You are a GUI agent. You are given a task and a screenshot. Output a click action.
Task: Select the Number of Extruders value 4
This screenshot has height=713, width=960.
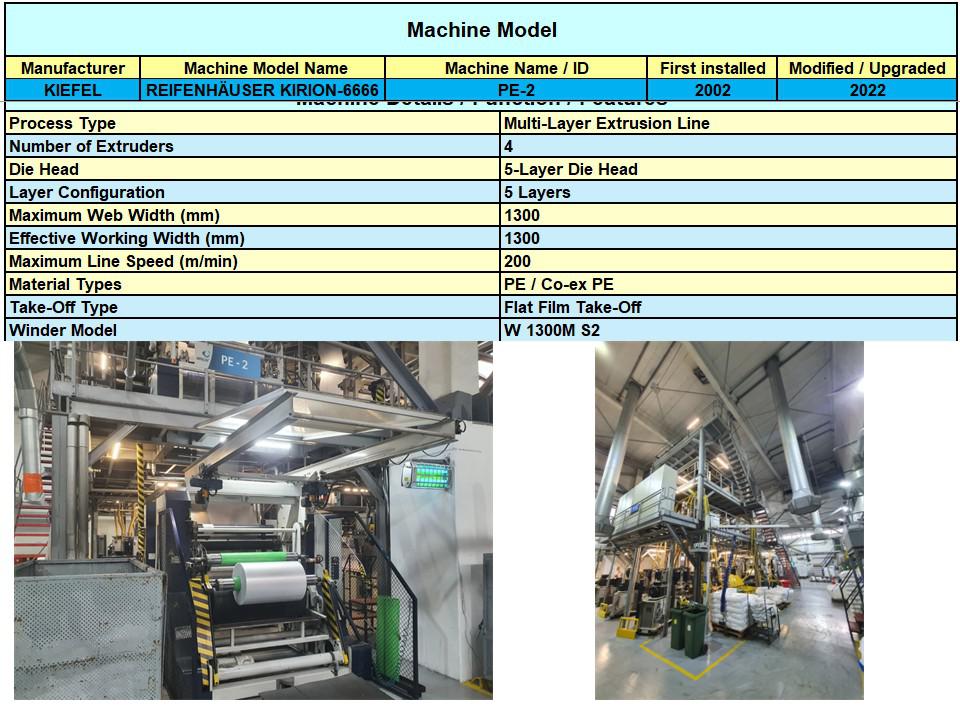pyautogui.click(x=728, y=146)
